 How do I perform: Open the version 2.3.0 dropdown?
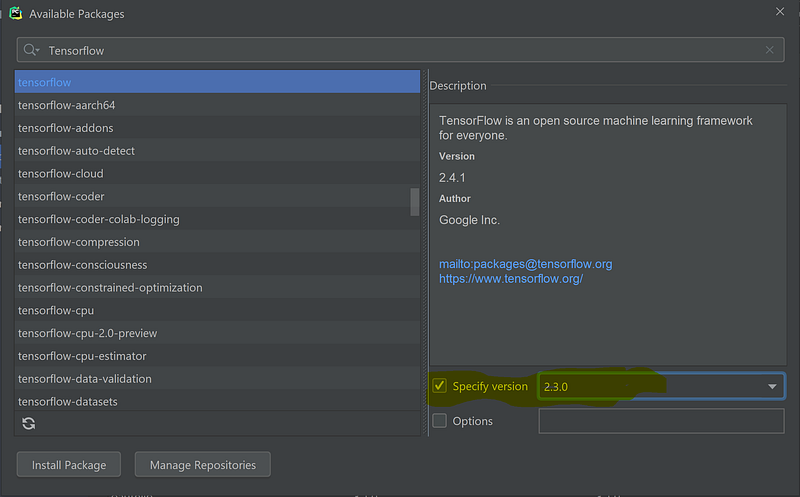click(661, 386)
